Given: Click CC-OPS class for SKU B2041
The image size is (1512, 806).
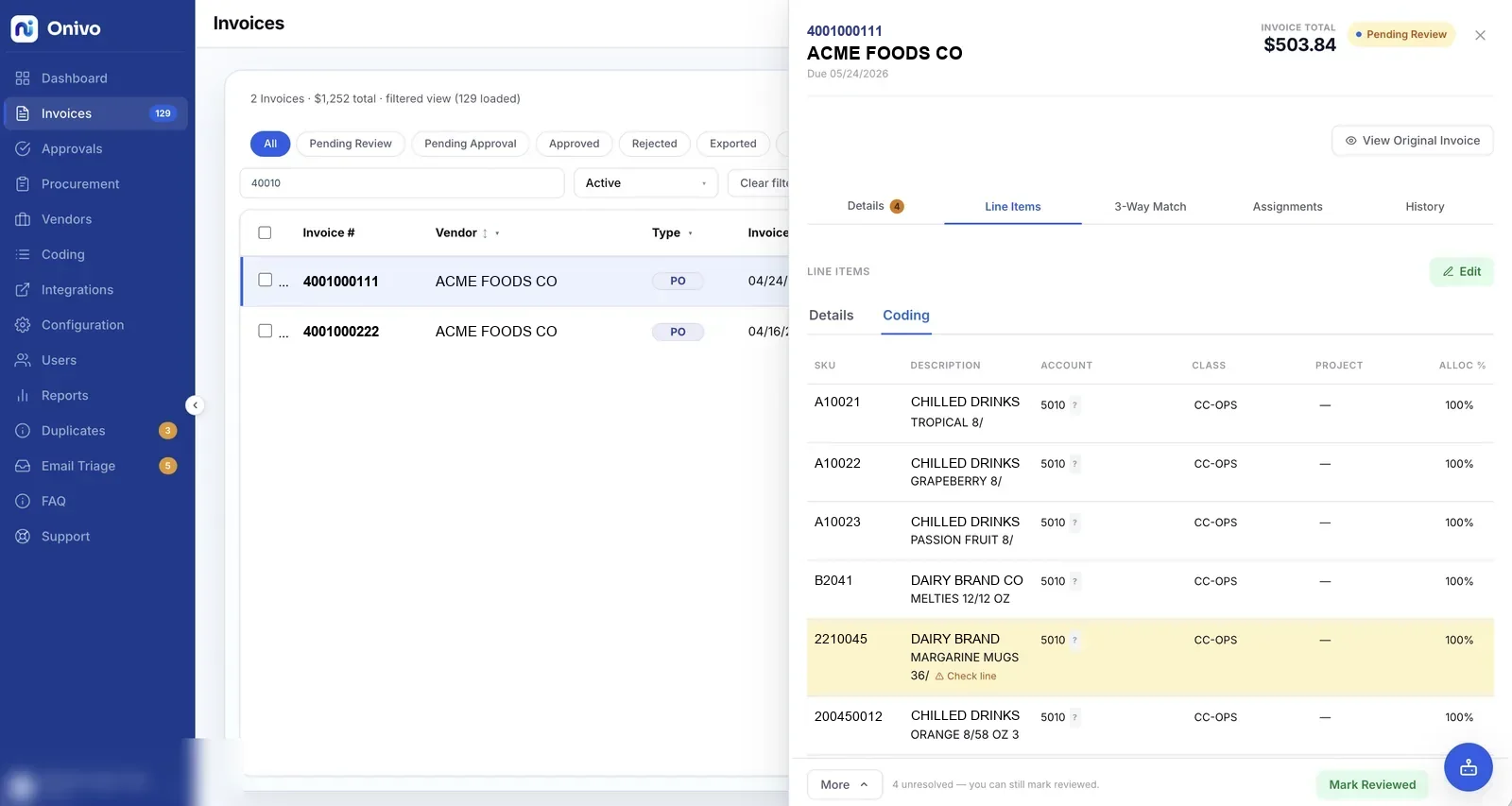Looking at the screenshot, I should [x=1215, y=581].
